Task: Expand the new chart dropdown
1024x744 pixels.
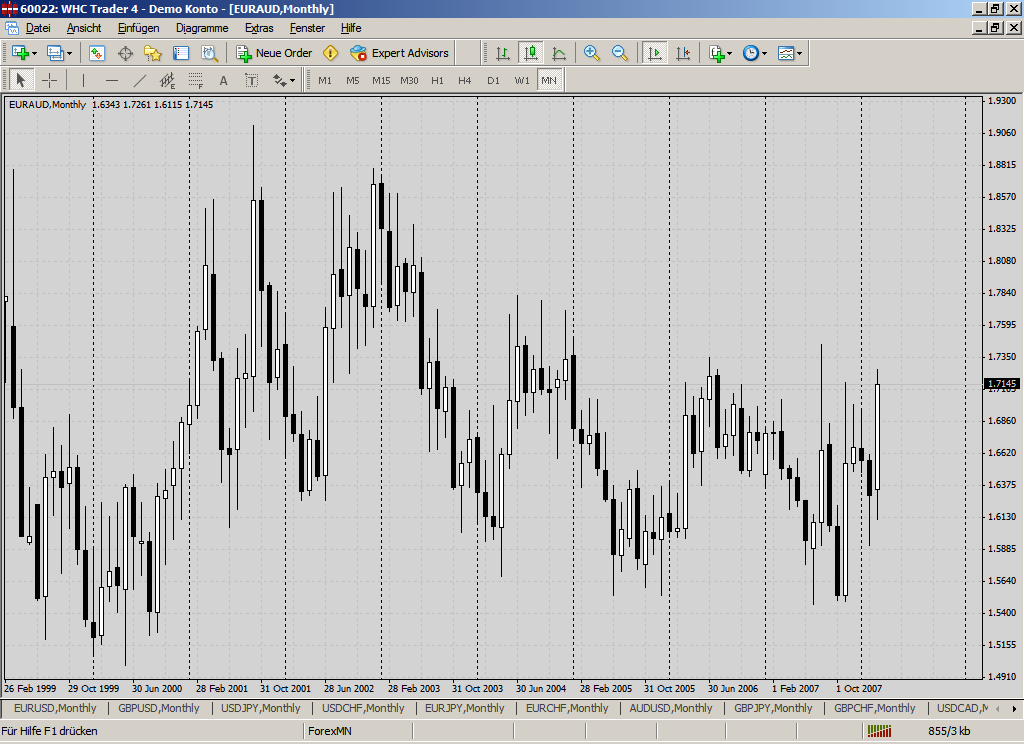Action: point(35,53)
